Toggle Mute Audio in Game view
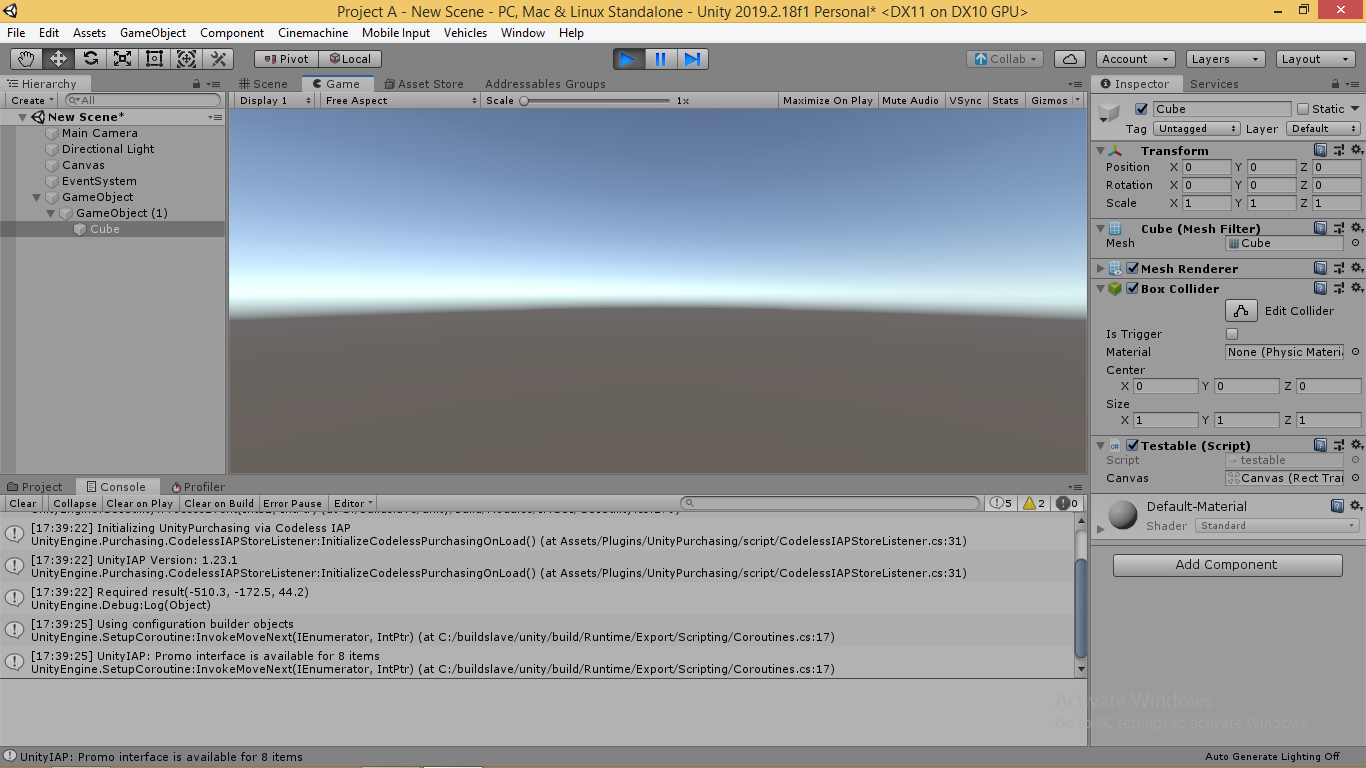The width and height of the screenshot is (1366, 768). pyautogui.click(x=910, y=100)
